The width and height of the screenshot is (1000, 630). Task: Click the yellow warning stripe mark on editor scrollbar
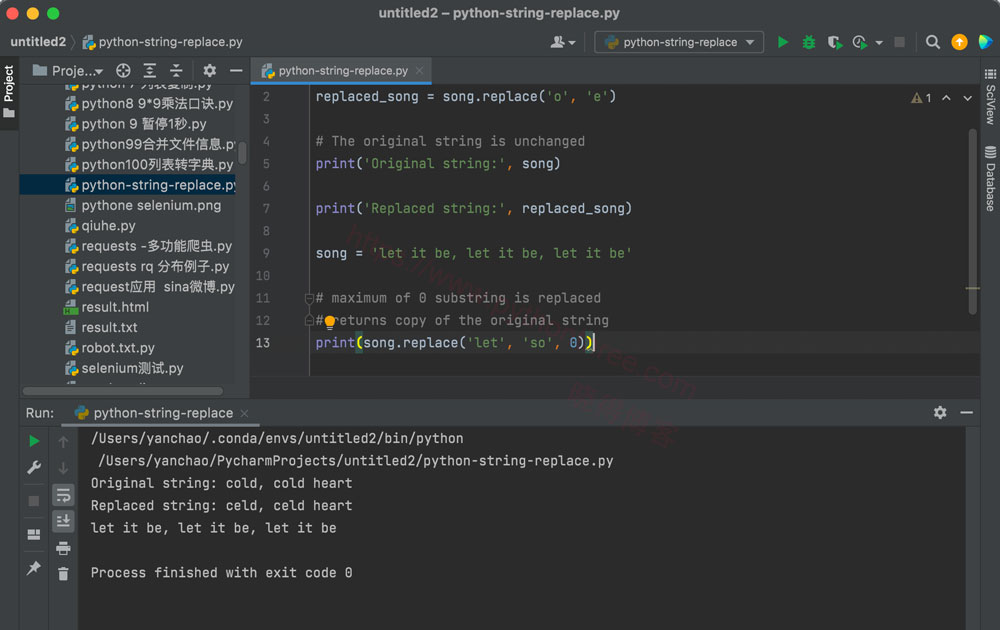(973, 288)
